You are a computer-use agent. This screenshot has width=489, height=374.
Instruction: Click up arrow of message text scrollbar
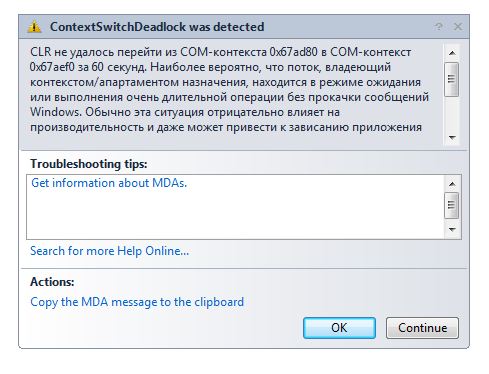tap(452, 53)
